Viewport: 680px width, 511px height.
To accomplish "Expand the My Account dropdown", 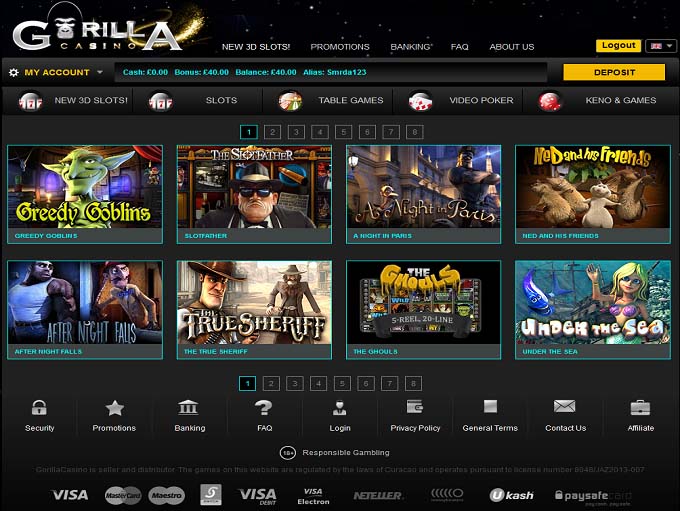I will click(56, 72).
